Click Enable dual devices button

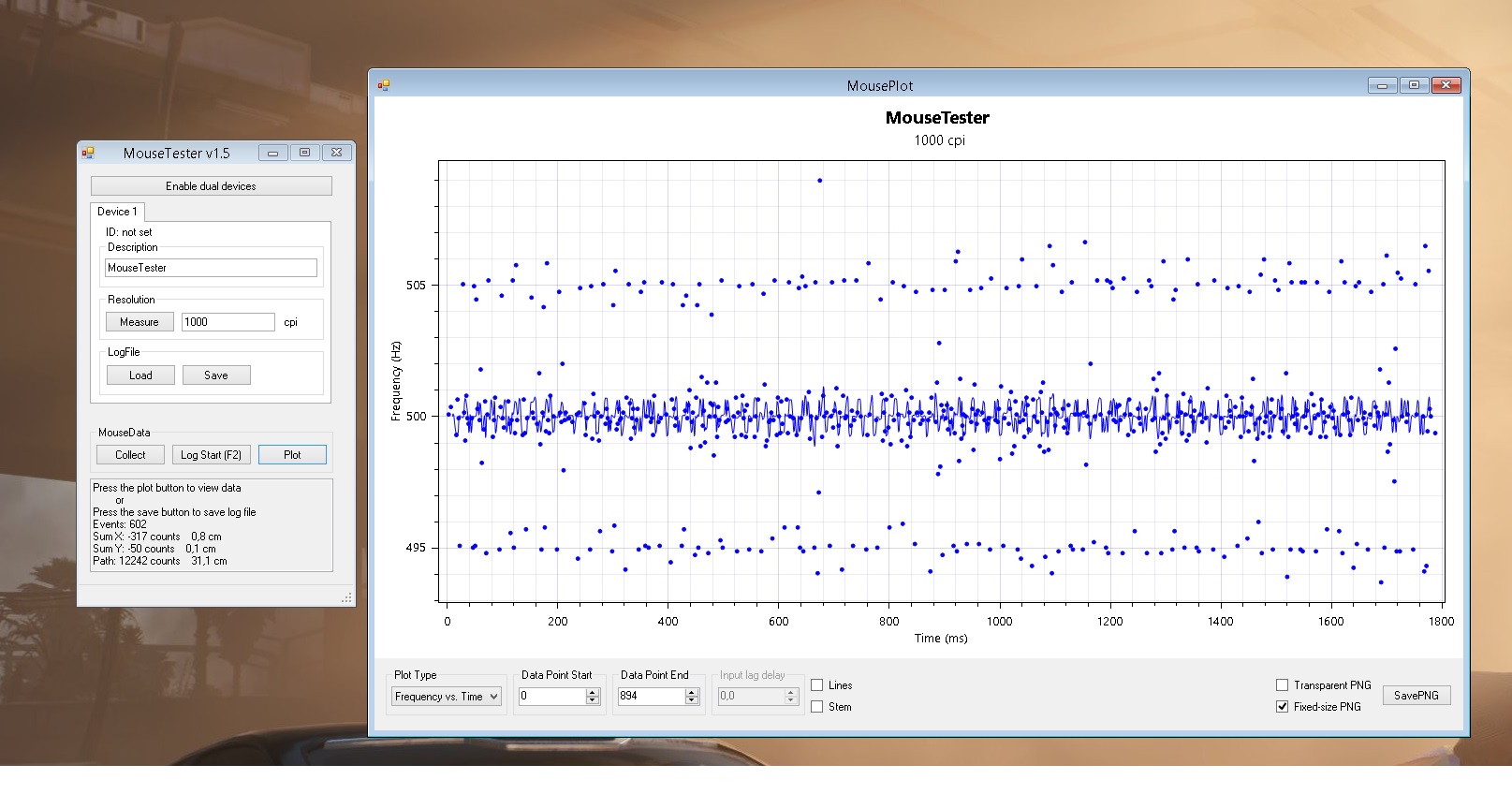point(211,186)
